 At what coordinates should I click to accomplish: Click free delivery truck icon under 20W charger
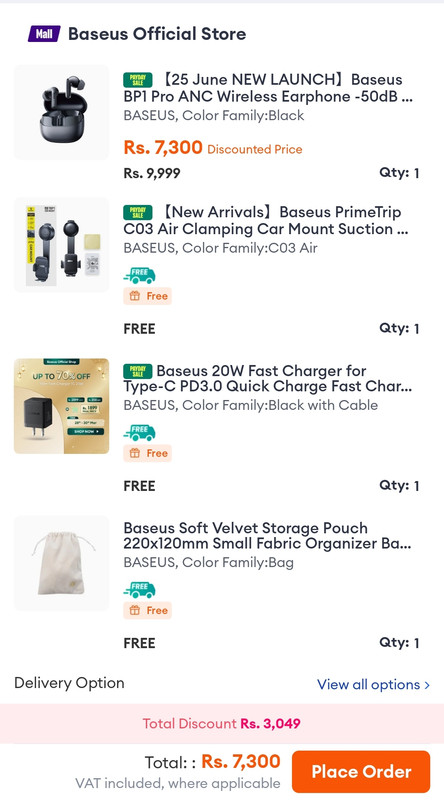click(139, 433)
